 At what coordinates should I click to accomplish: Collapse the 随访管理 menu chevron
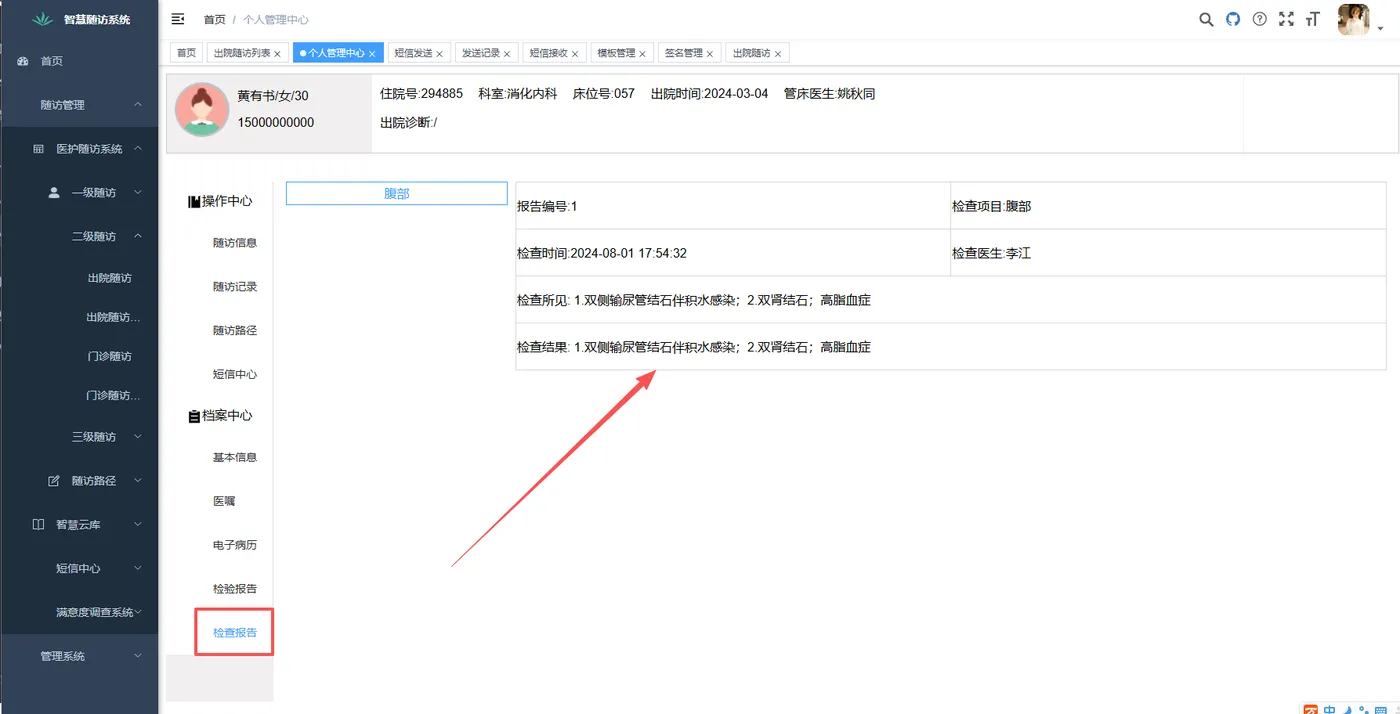137,105
